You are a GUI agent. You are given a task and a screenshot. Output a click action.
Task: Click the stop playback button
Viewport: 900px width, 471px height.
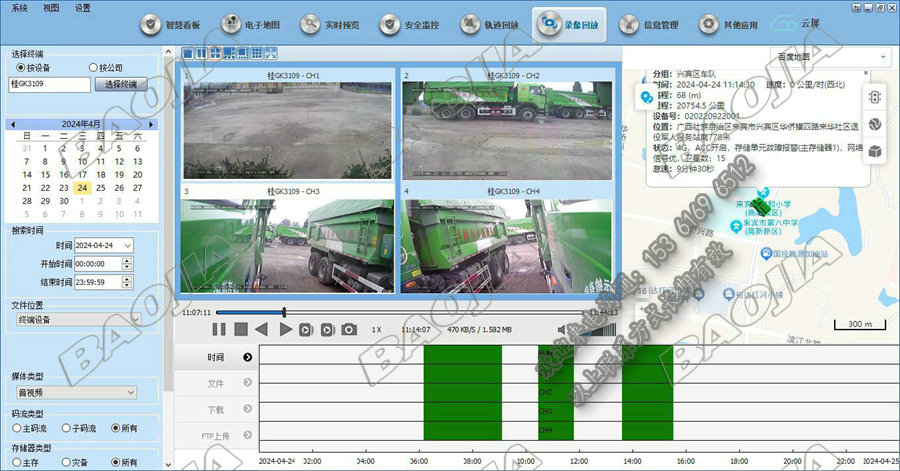pos(241,329)
